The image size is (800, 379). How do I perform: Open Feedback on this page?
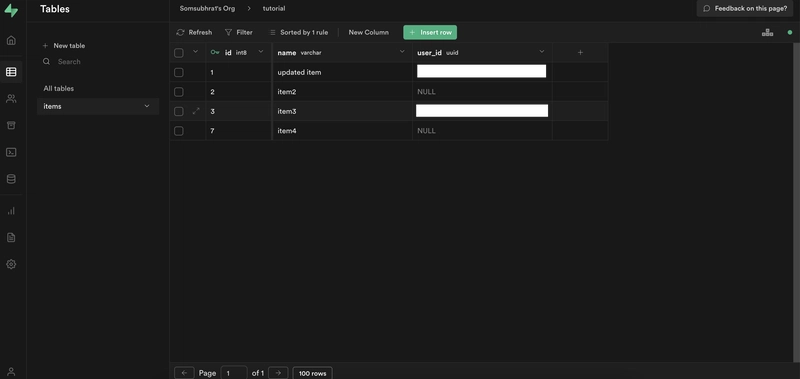coord(745,9)
